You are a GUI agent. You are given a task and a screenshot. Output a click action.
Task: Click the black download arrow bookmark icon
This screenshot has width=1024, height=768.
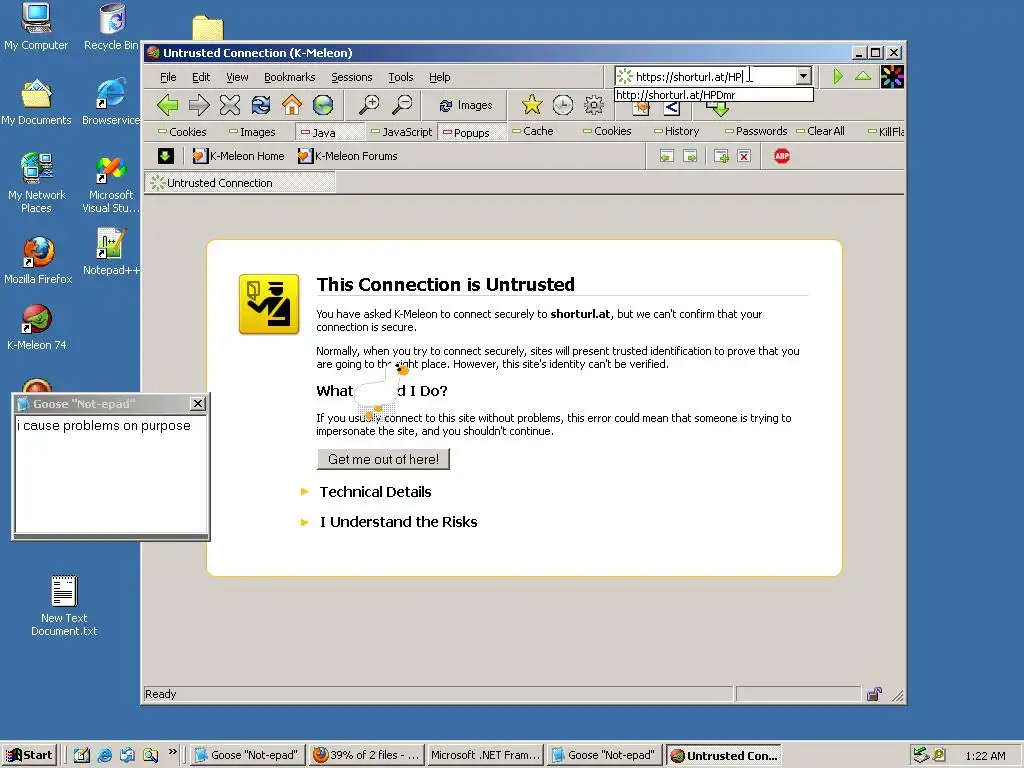point(166,155)
